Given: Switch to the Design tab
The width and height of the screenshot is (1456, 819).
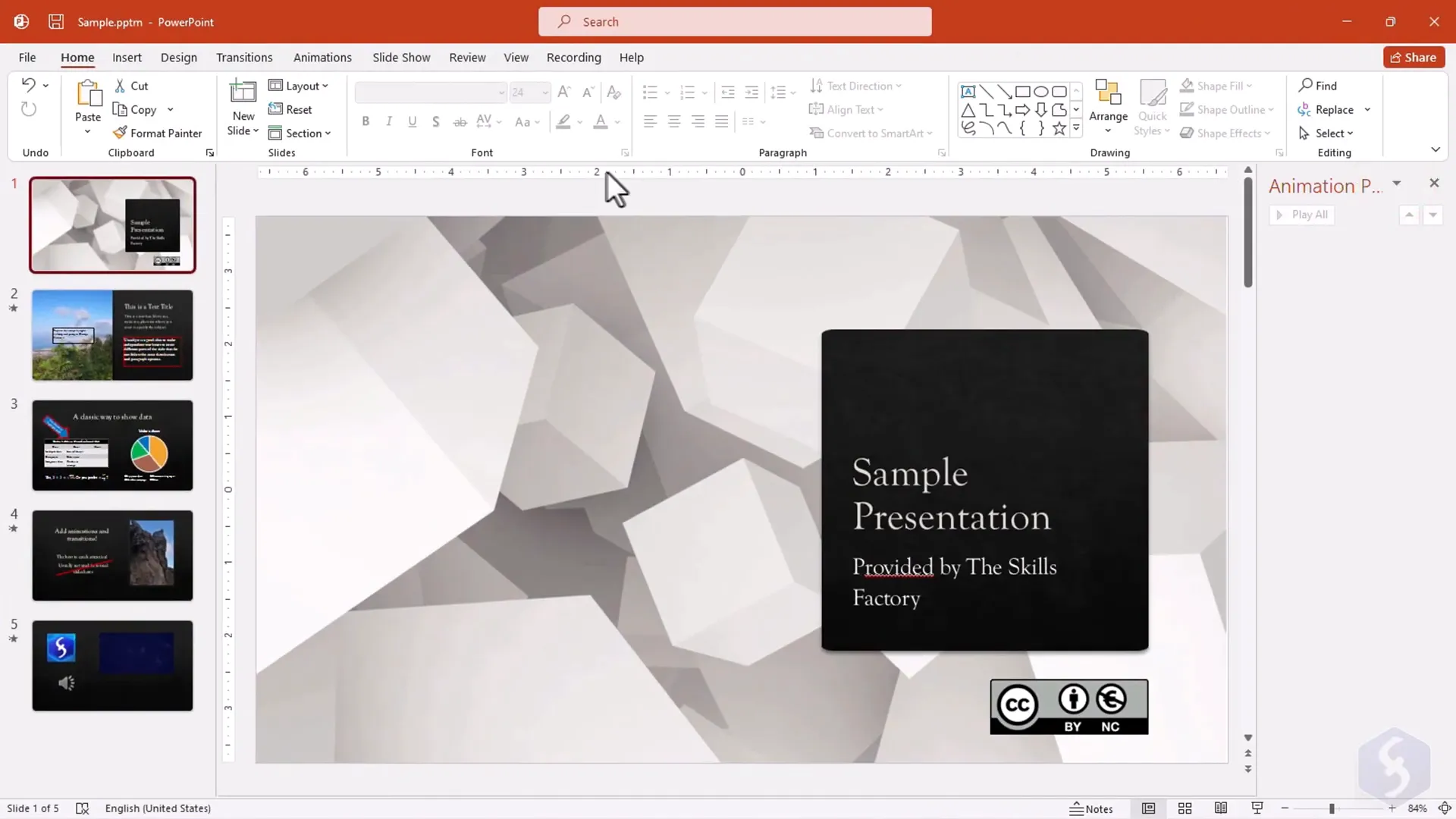Looking at the screenshot, I should click(x=178, y=58).
